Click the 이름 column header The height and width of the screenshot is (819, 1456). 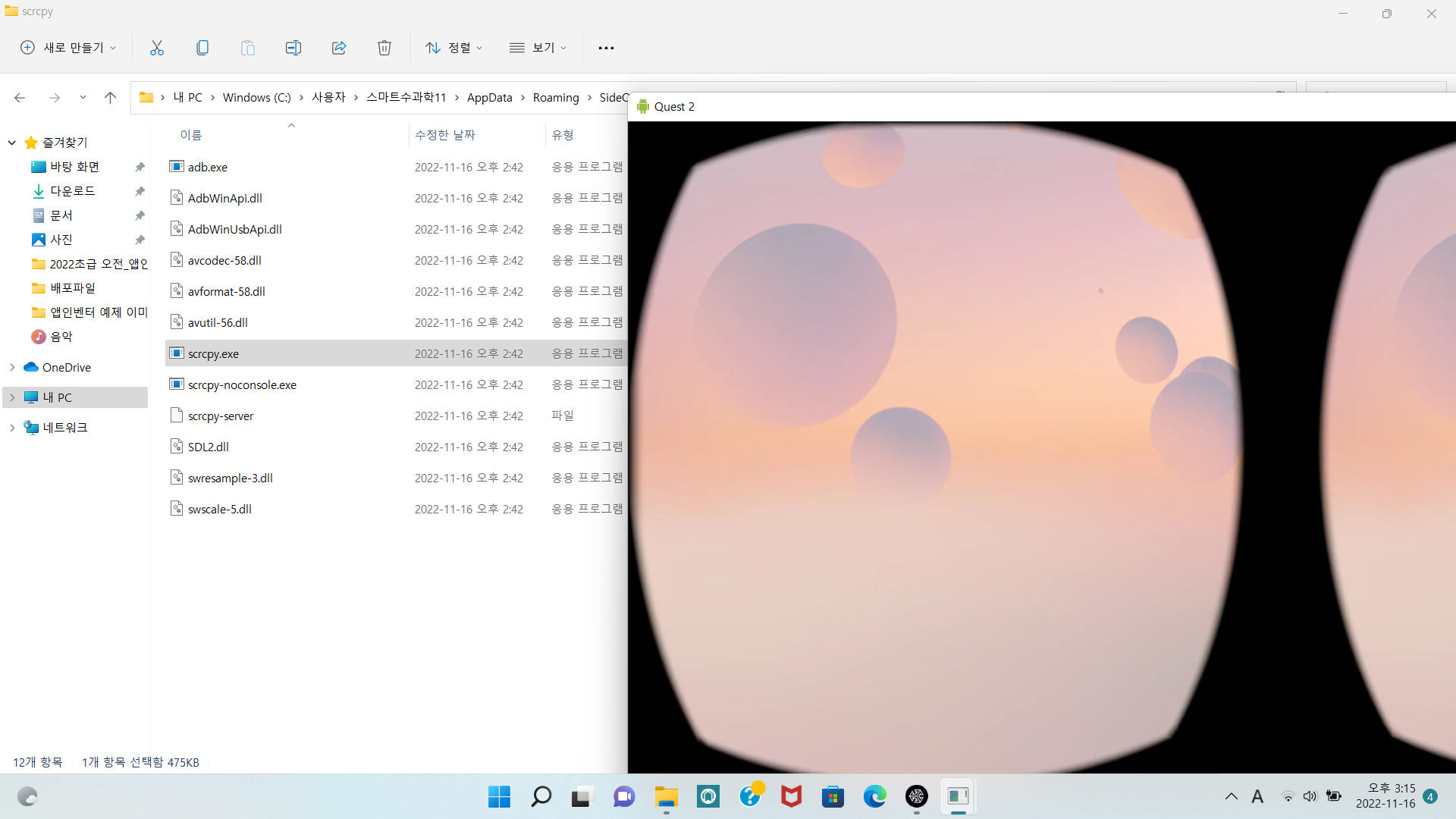(191, 135)
